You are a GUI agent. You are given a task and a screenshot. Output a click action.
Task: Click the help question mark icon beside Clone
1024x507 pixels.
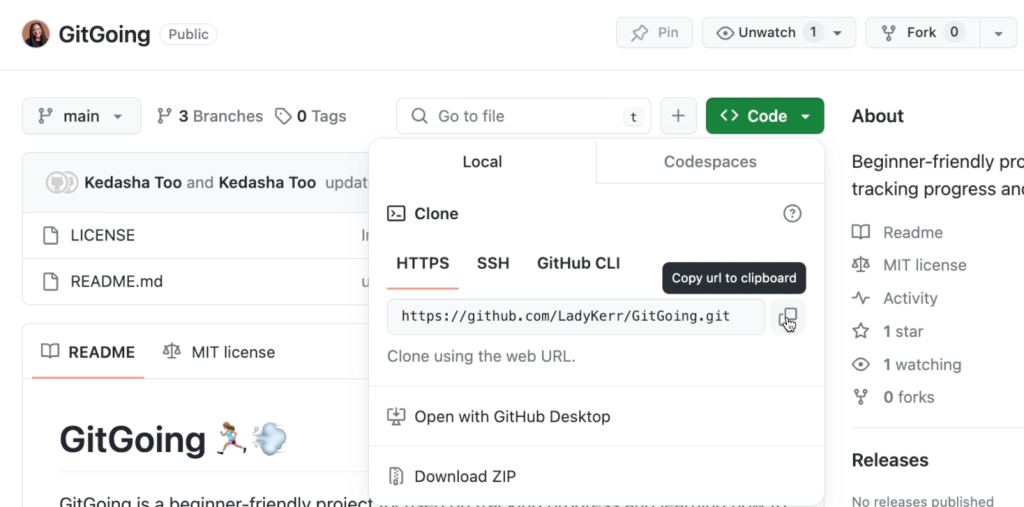coord(792,213)
